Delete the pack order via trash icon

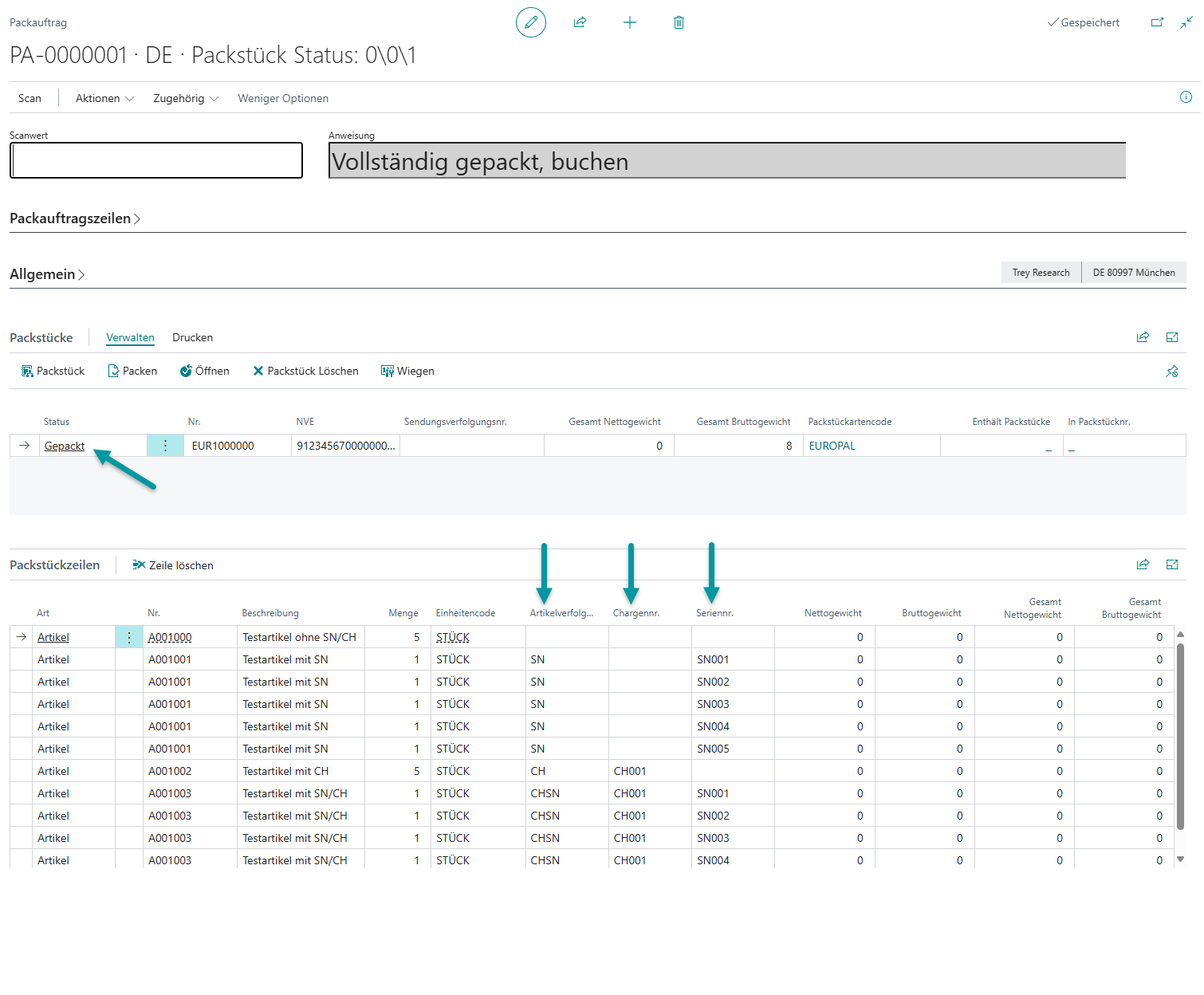[x=679, y=22]
